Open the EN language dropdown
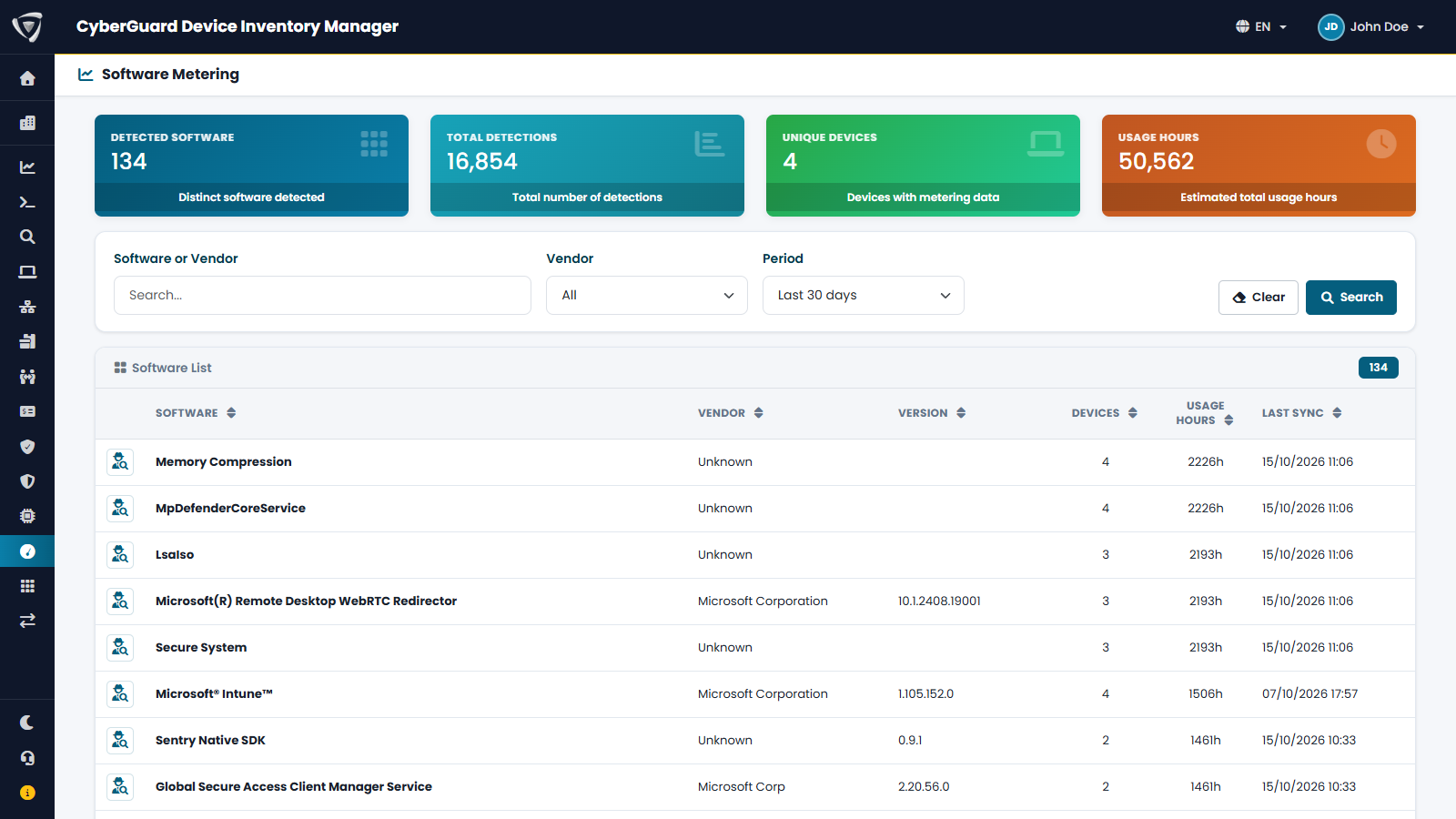Image resolution: width=1456 pixels, height=819 pixels. [x=1261, y=27]
